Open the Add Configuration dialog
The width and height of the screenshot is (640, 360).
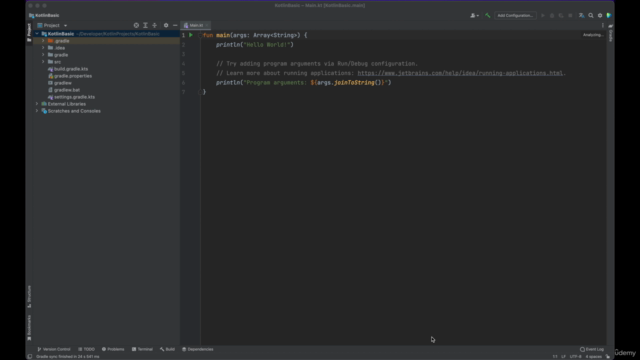pyautogui.click(x=515, y=16)
